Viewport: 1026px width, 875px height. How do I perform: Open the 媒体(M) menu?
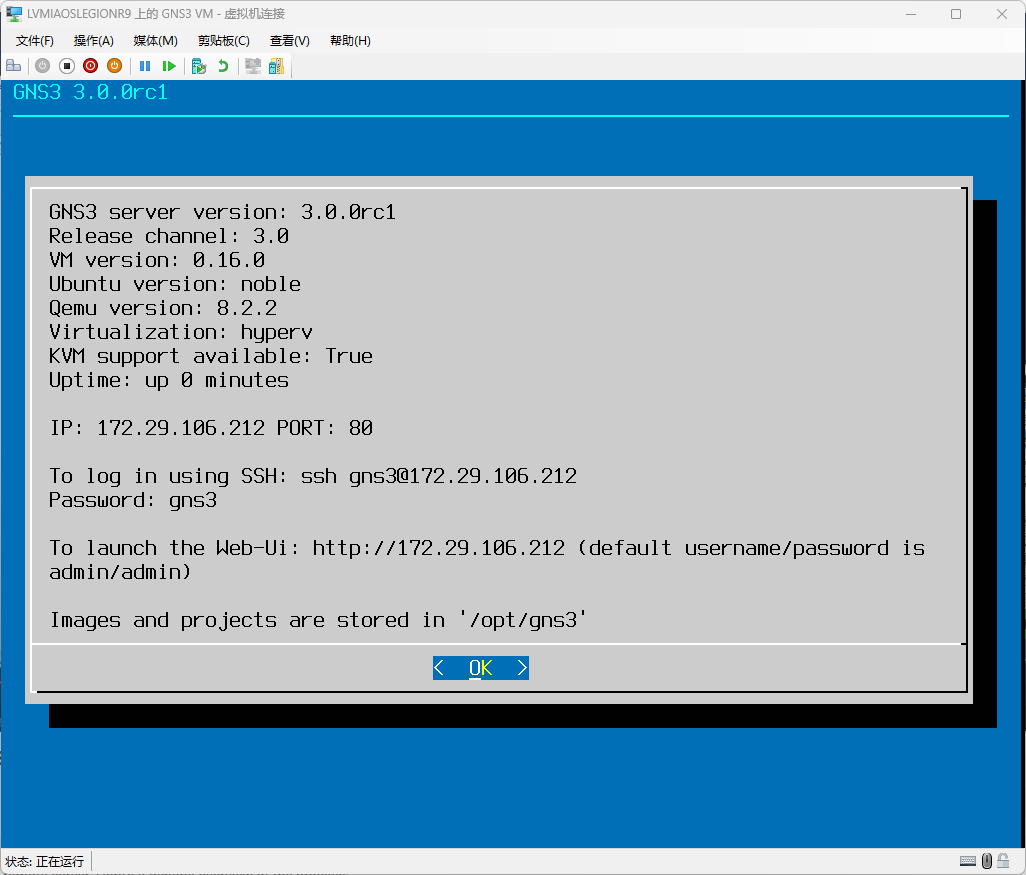pos(155,41)
